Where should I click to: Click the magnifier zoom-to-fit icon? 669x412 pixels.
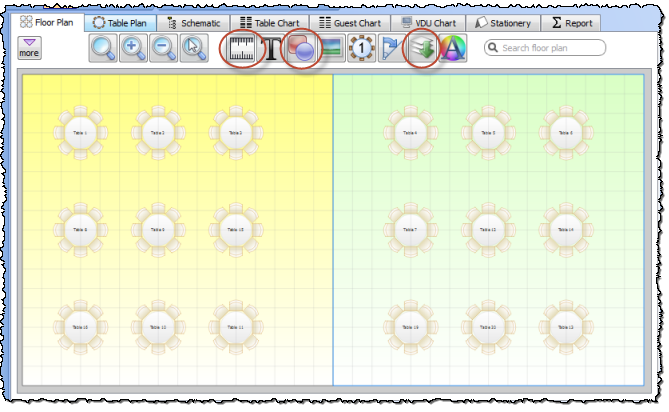pos(103,48)
